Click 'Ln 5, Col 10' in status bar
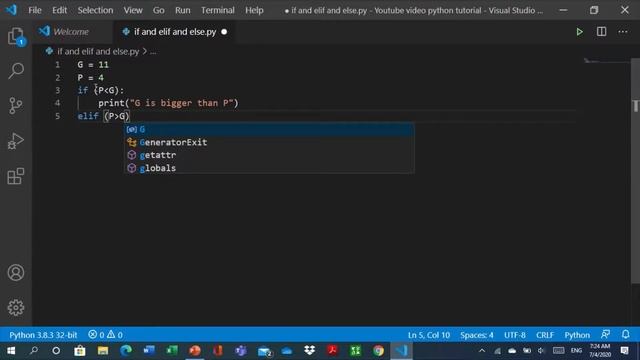This screenshot has height=360, width=640. coord(429,335)
